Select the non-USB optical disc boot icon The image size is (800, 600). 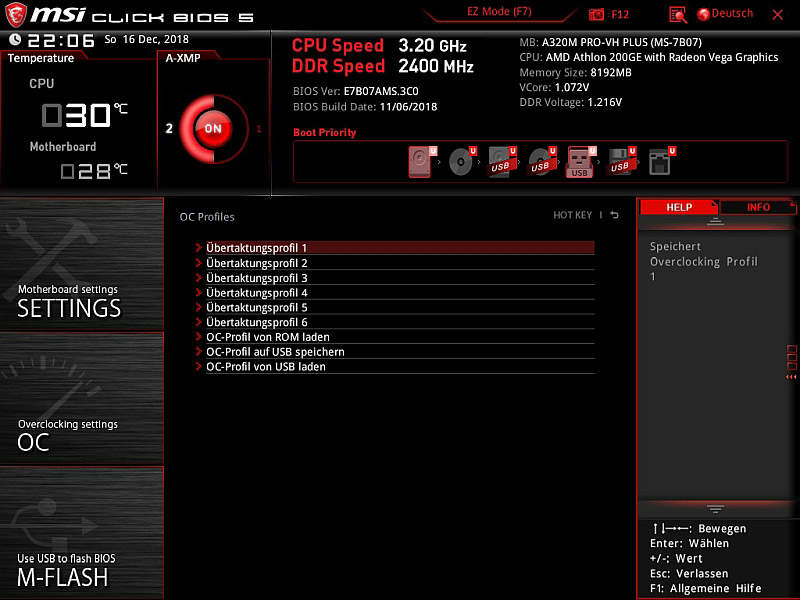[461, 162]
